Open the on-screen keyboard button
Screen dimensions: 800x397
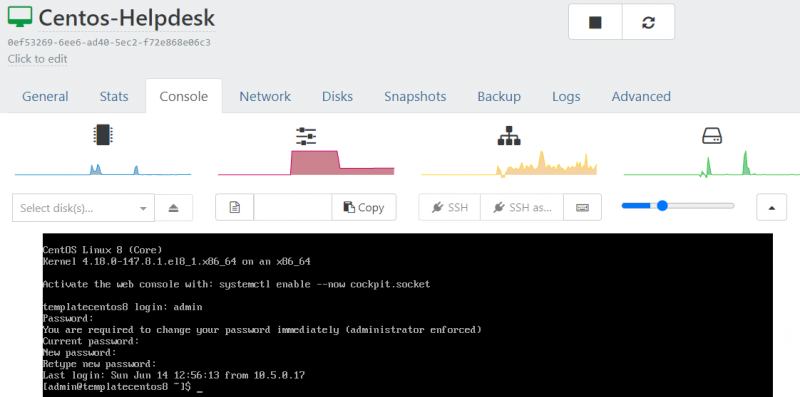[x=582, y=207]
